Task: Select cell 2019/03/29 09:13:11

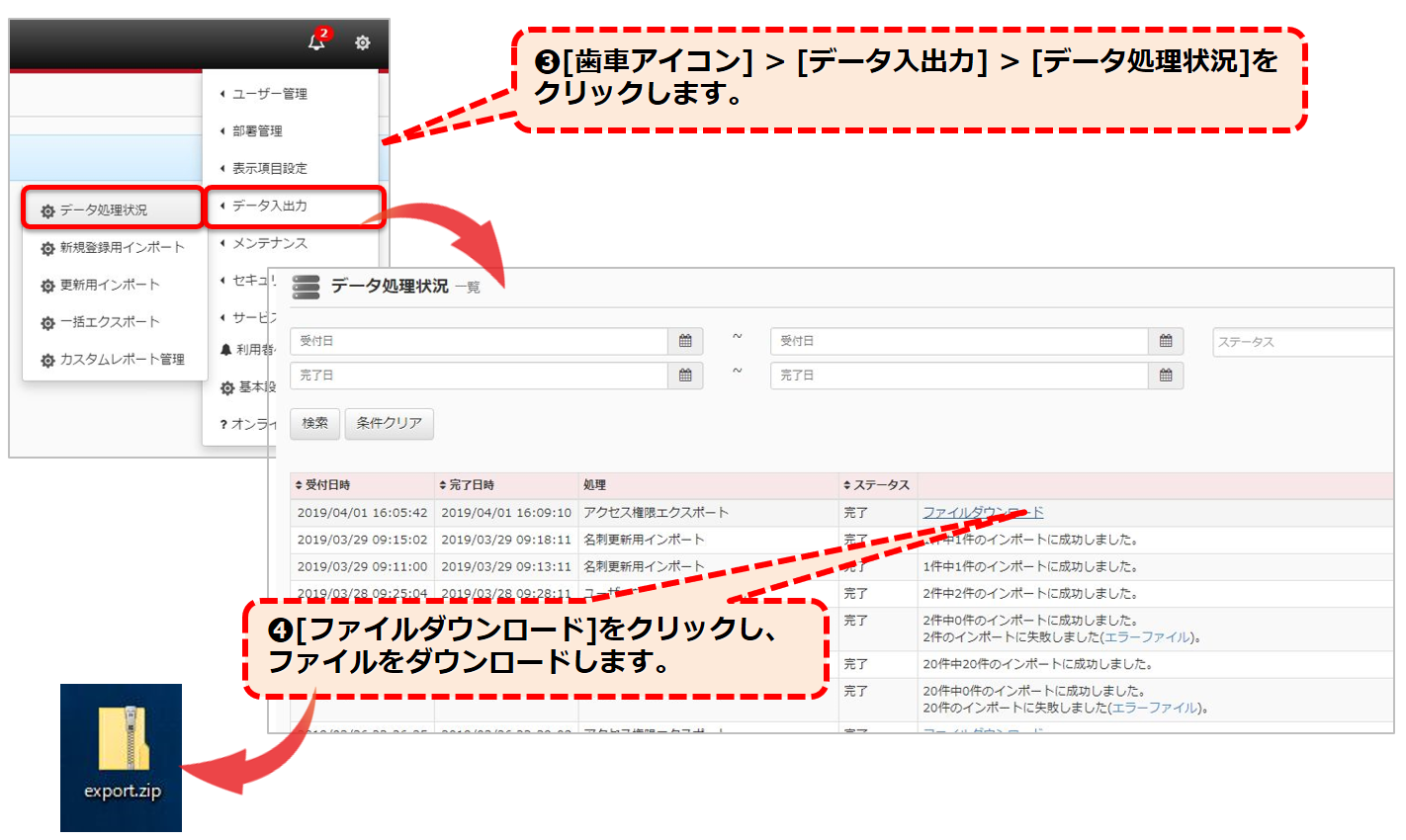Action: coord(506,566)
